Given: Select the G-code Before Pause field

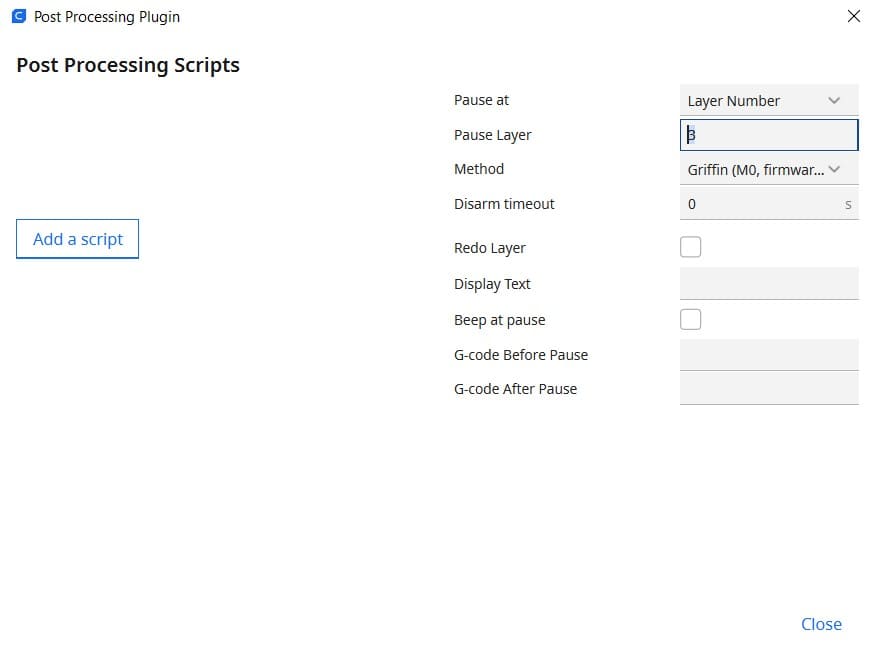Looking at the screenshot, I should click(x=768, y=355).
